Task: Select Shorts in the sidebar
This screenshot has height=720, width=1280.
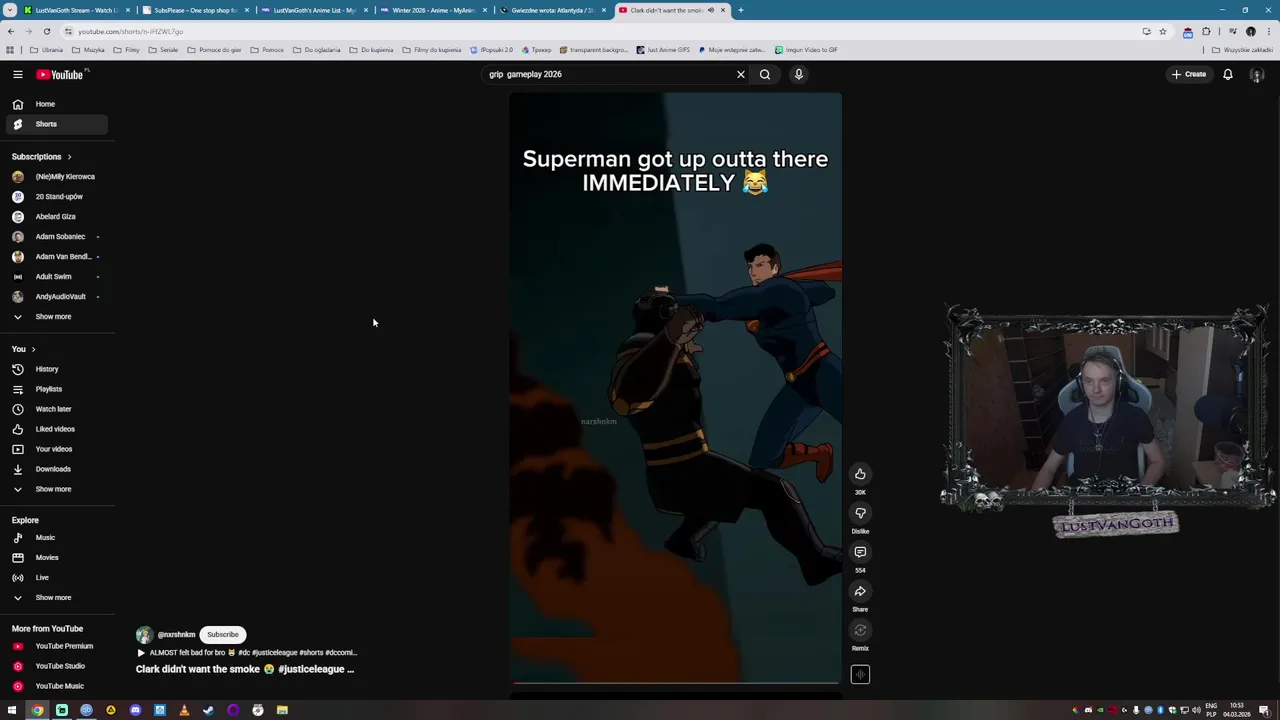Action: (55, 124)
